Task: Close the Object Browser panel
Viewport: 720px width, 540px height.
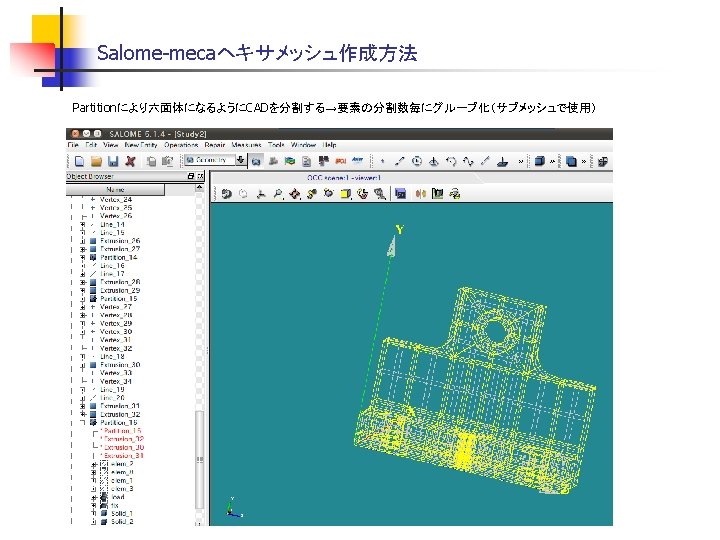Action: point(200,176)
